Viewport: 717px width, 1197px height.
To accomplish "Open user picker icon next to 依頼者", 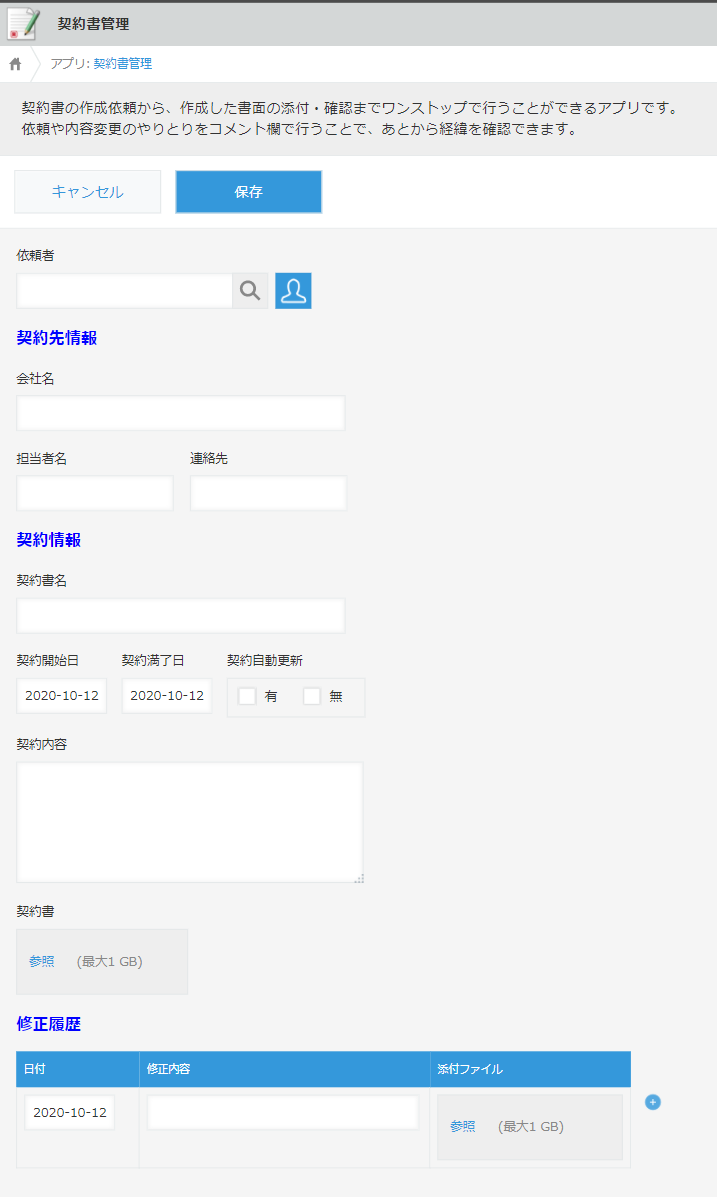I will click(x=293, y=291).
